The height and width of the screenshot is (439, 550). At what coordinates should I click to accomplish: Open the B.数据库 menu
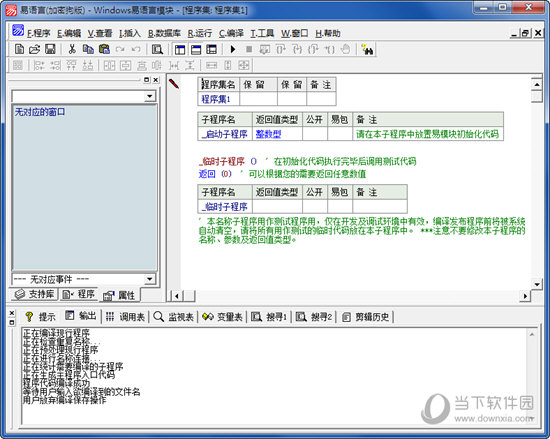coord(164,34)
